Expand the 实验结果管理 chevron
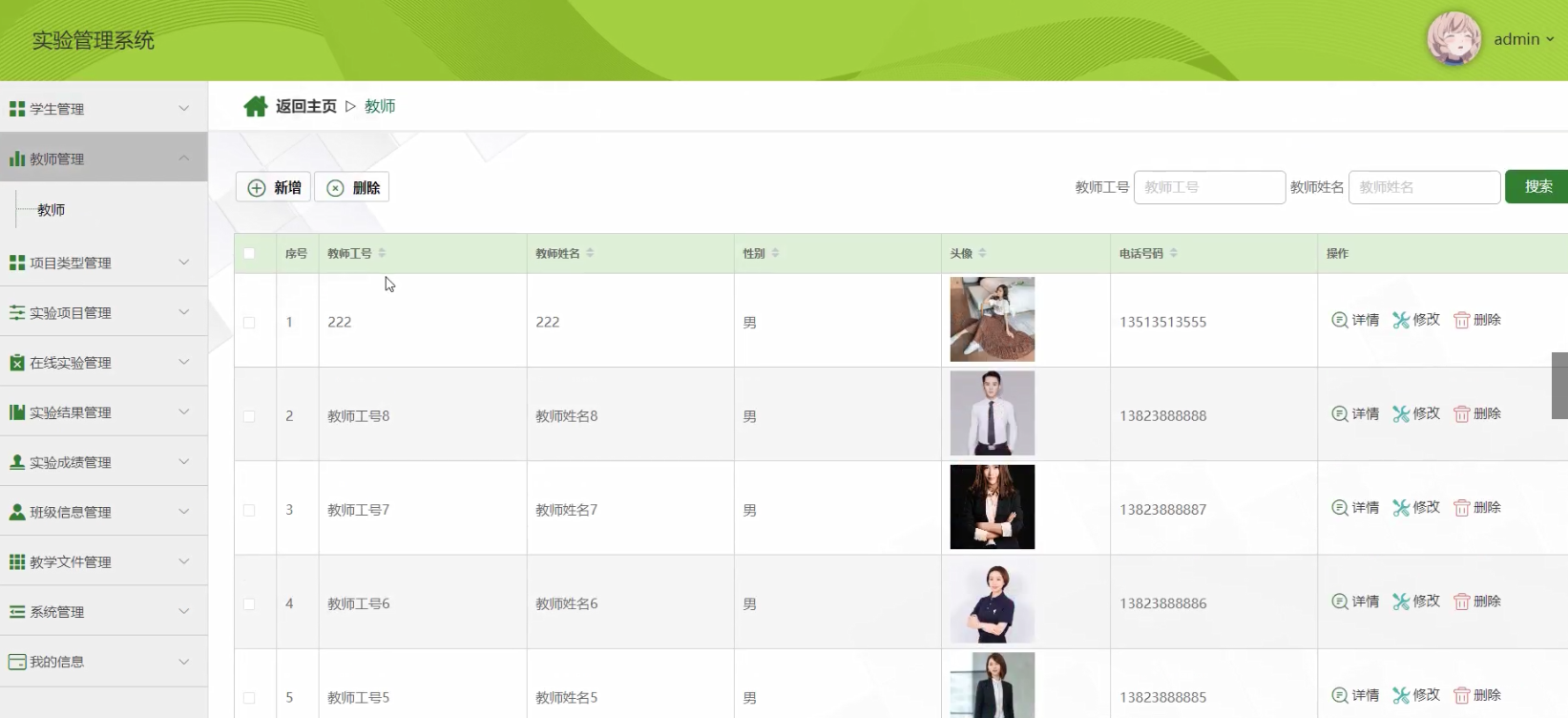The width and height of the screenshot is (1568, 718). tap(184, 412)
